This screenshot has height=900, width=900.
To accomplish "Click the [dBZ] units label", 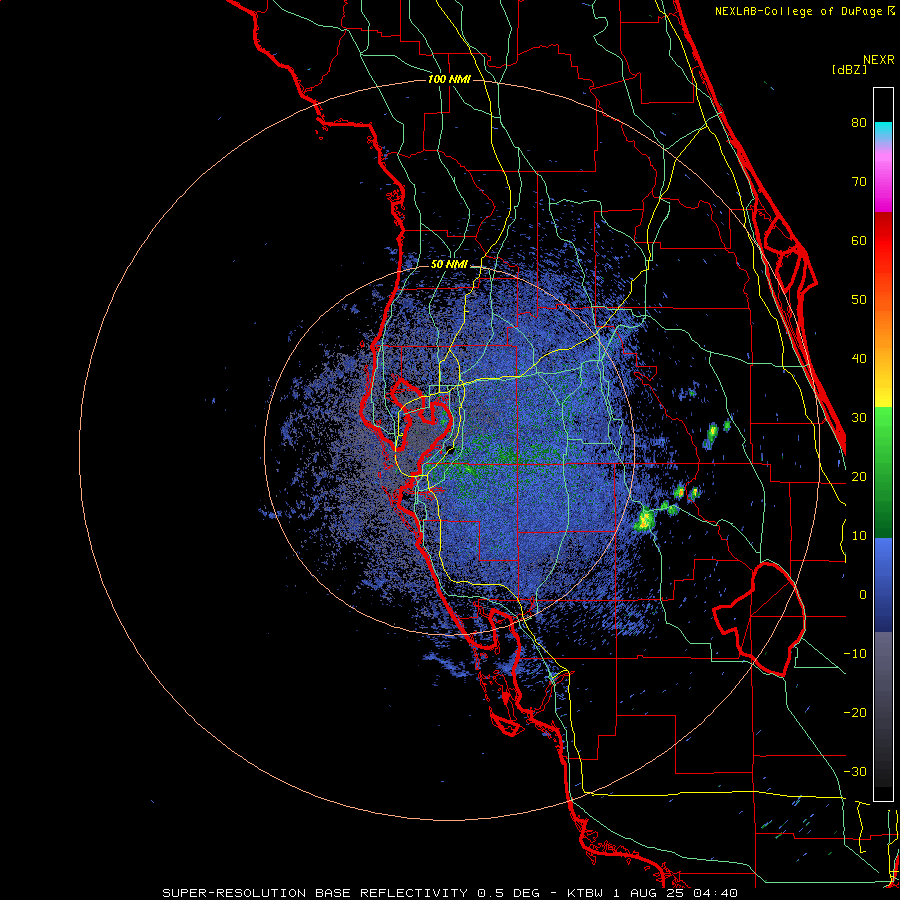I will pos(849,69).
